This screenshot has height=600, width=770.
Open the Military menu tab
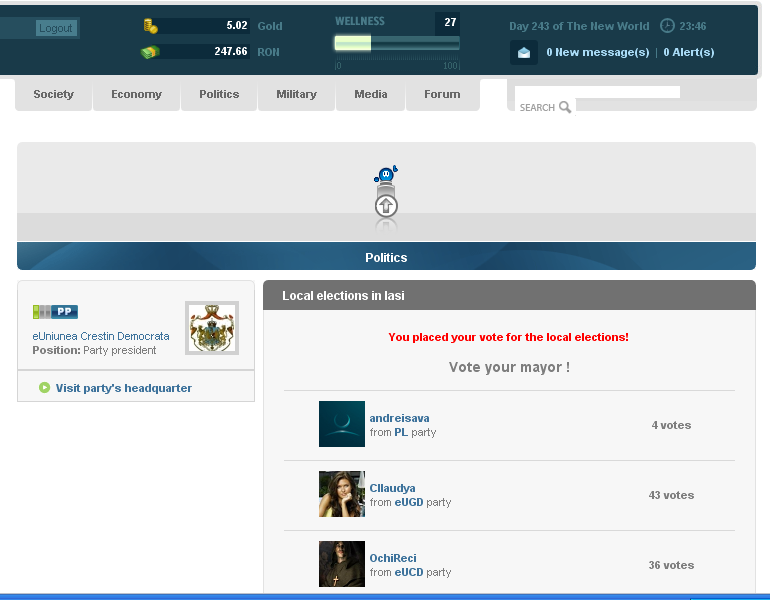(296, 94)
